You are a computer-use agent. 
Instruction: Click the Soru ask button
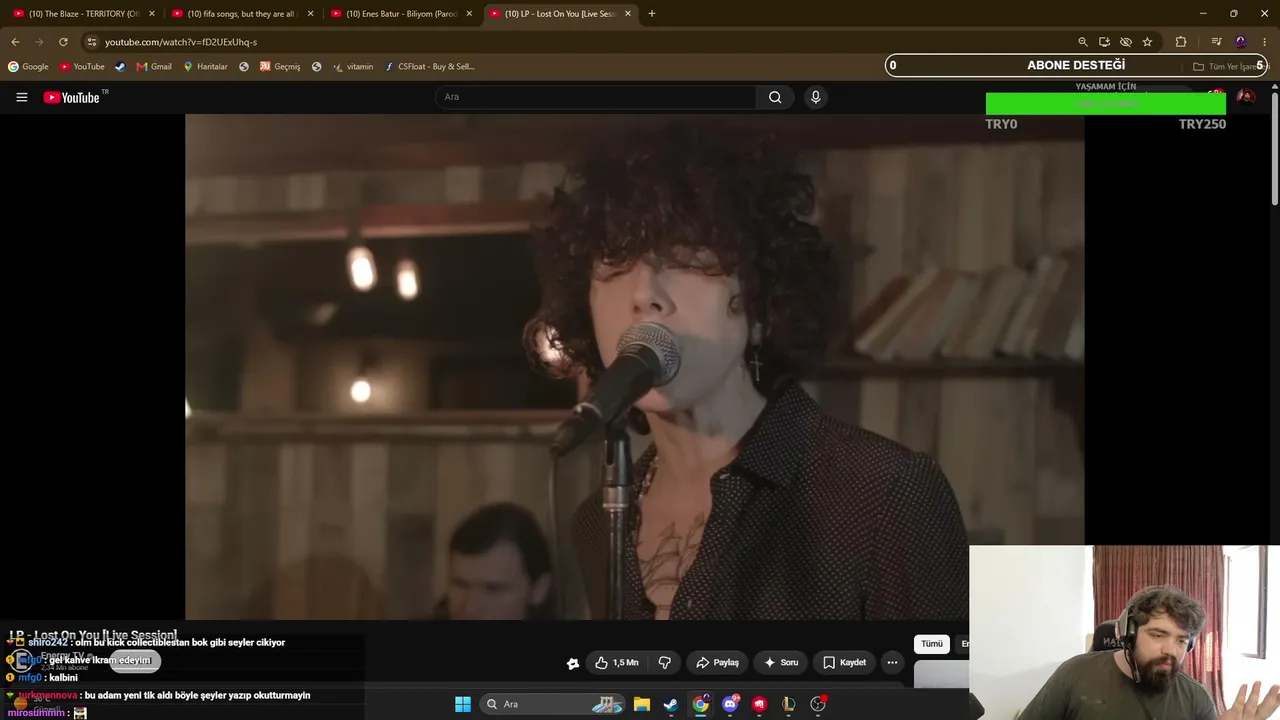click(781, 662)
